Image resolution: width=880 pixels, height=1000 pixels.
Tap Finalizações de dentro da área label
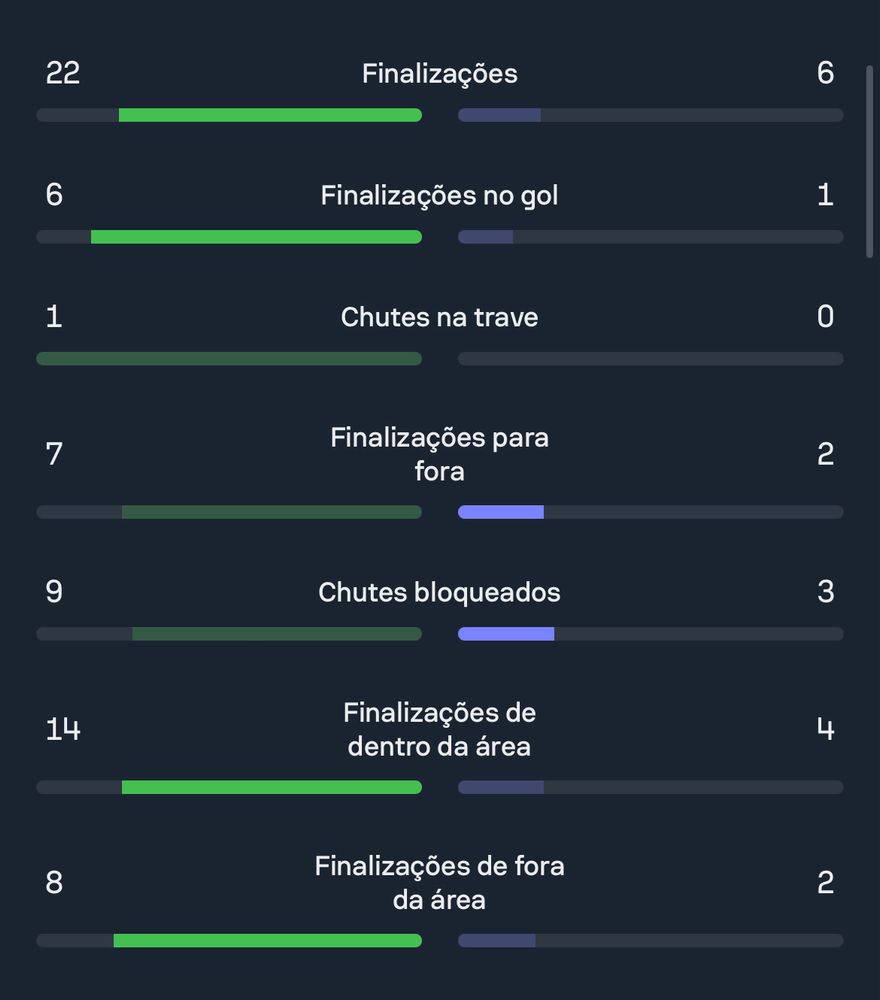439,729
